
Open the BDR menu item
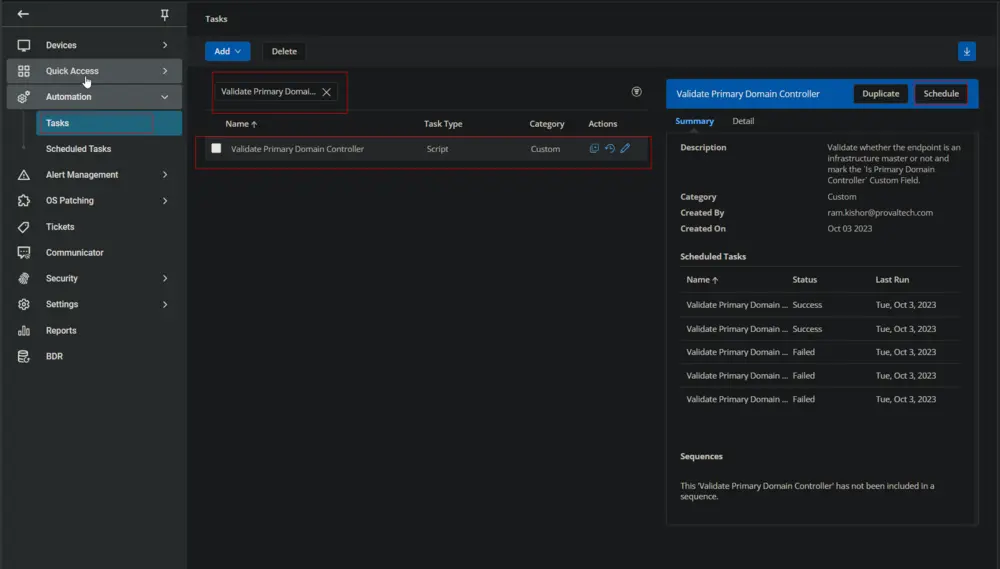pos(54,356)
